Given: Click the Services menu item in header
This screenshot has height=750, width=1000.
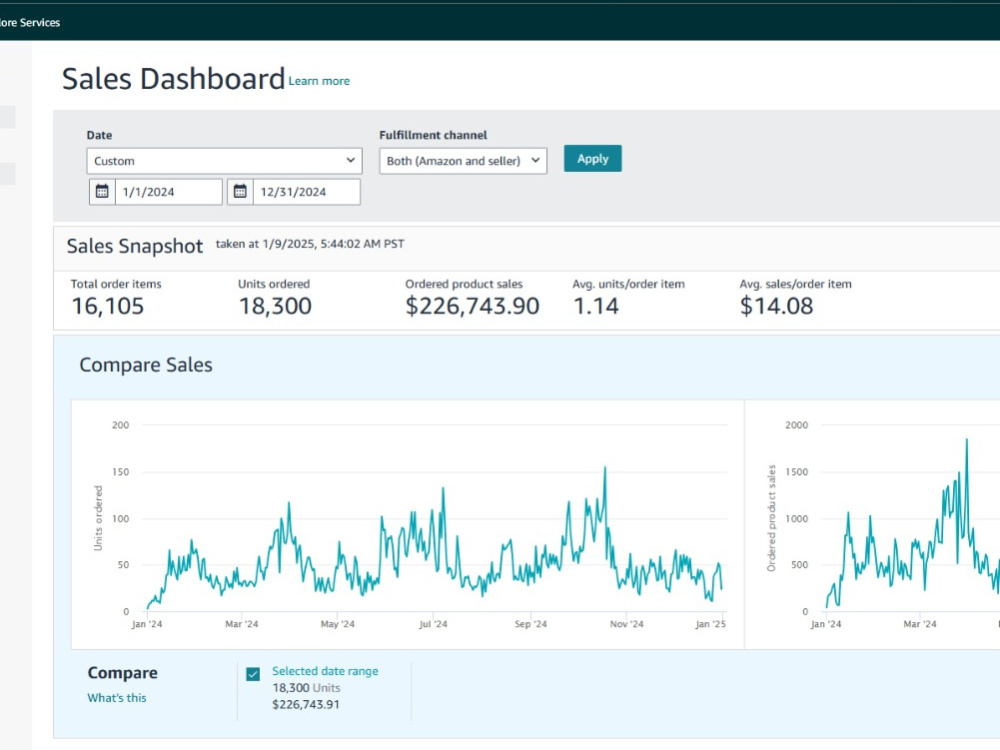Looking at the screenshot, I should click(x=30, y=22).
